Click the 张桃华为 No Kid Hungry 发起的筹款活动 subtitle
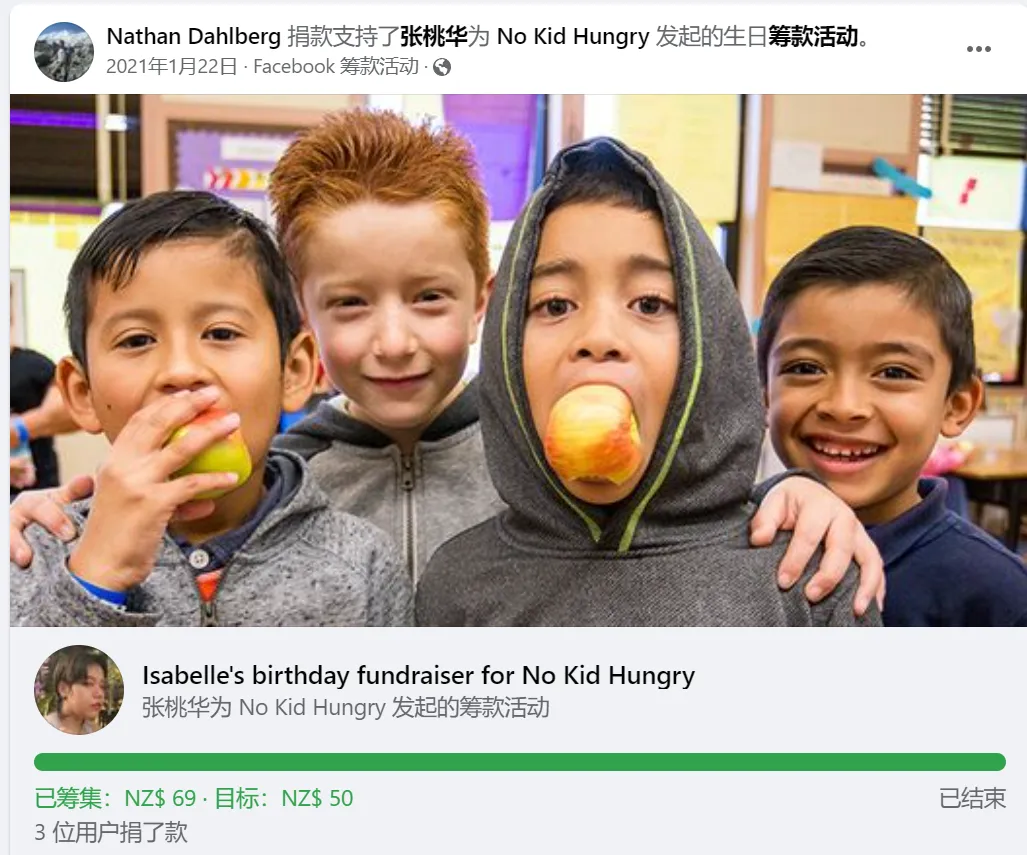Viewport: 1027px width, 855px height. (x=346, y=708)
